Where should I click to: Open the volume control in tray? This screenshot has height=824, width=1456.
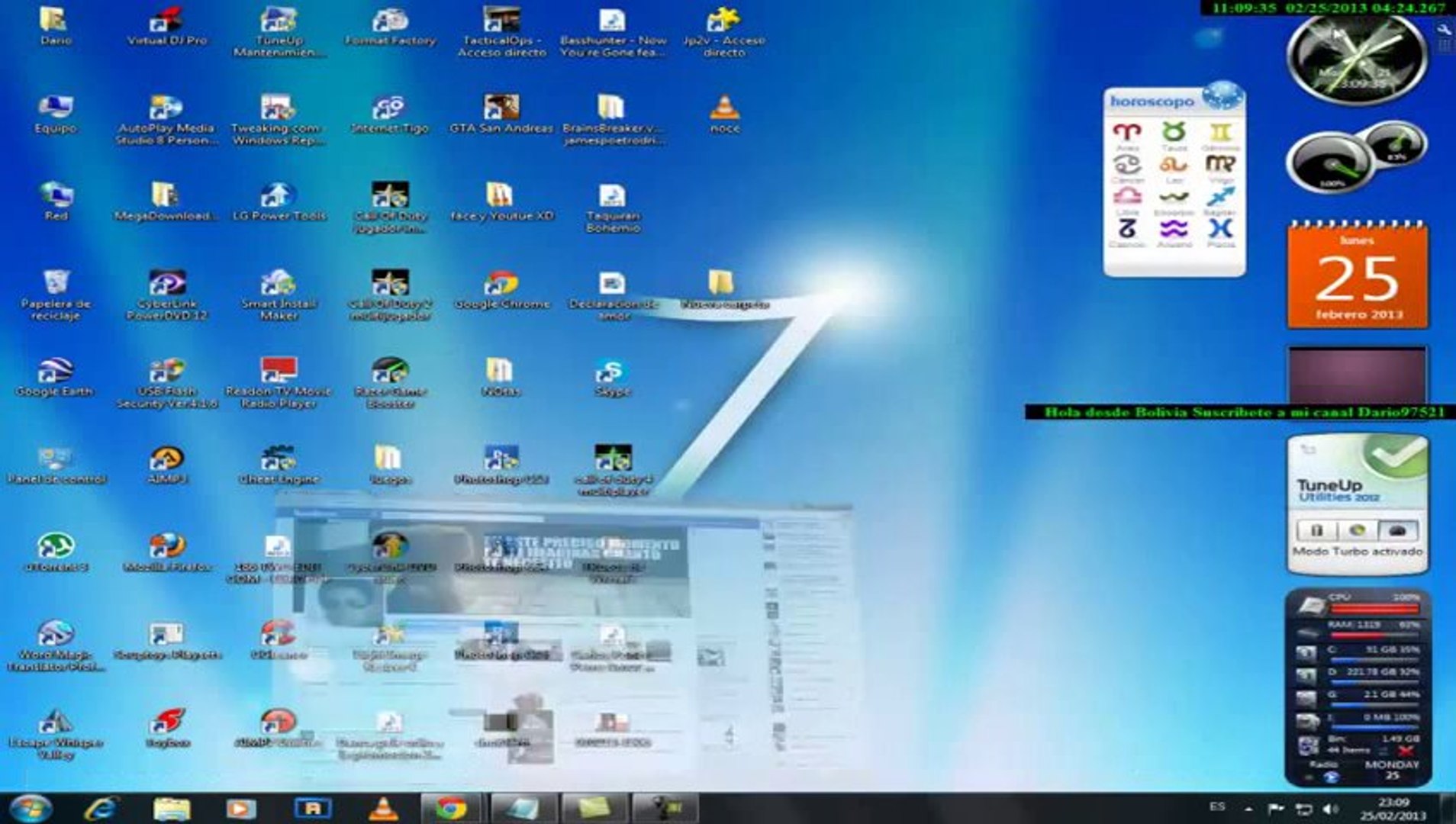1332,809
